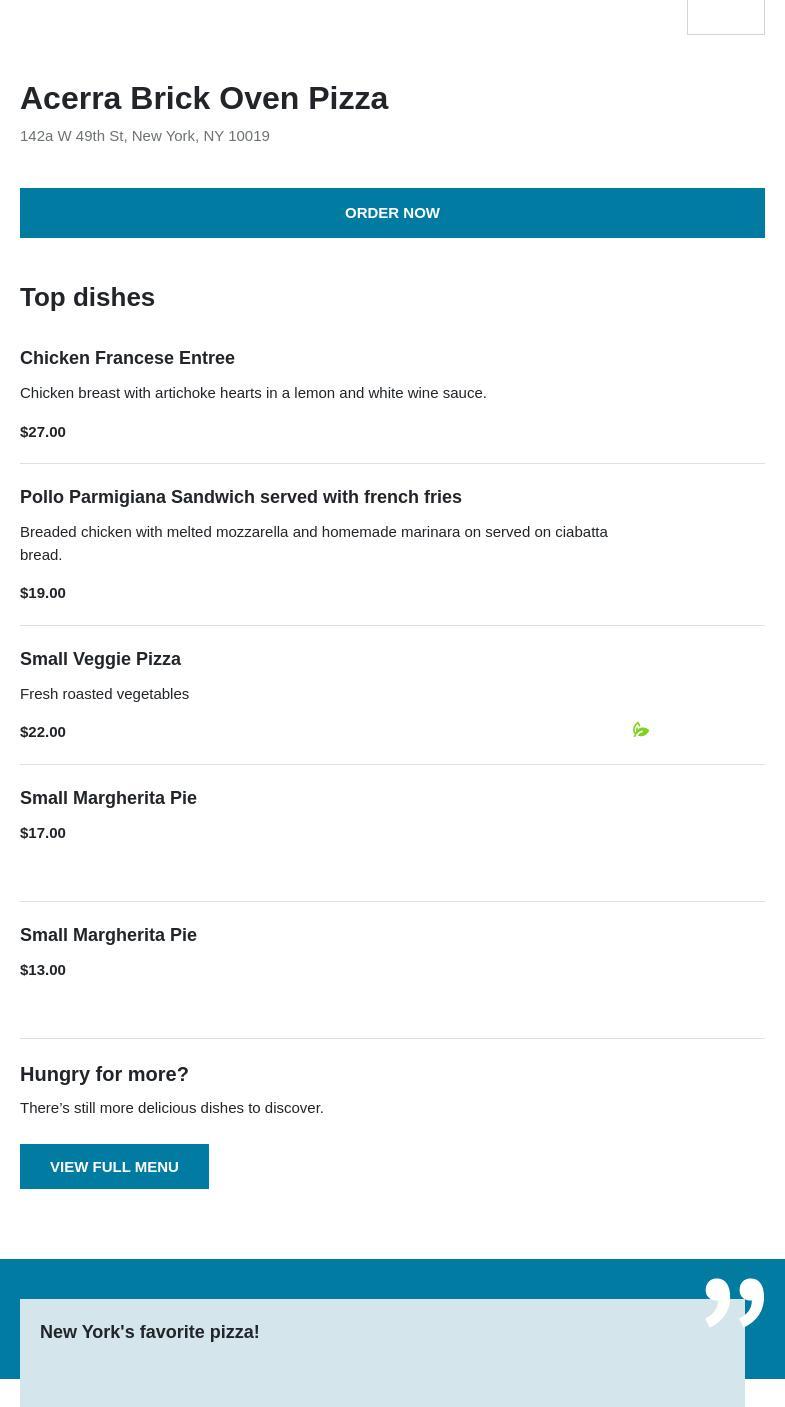This screenshot has height=1407, width=785.
Task: Click the Hungry for more? heading
Action: pyautogui.click(x=104, y=1074)
